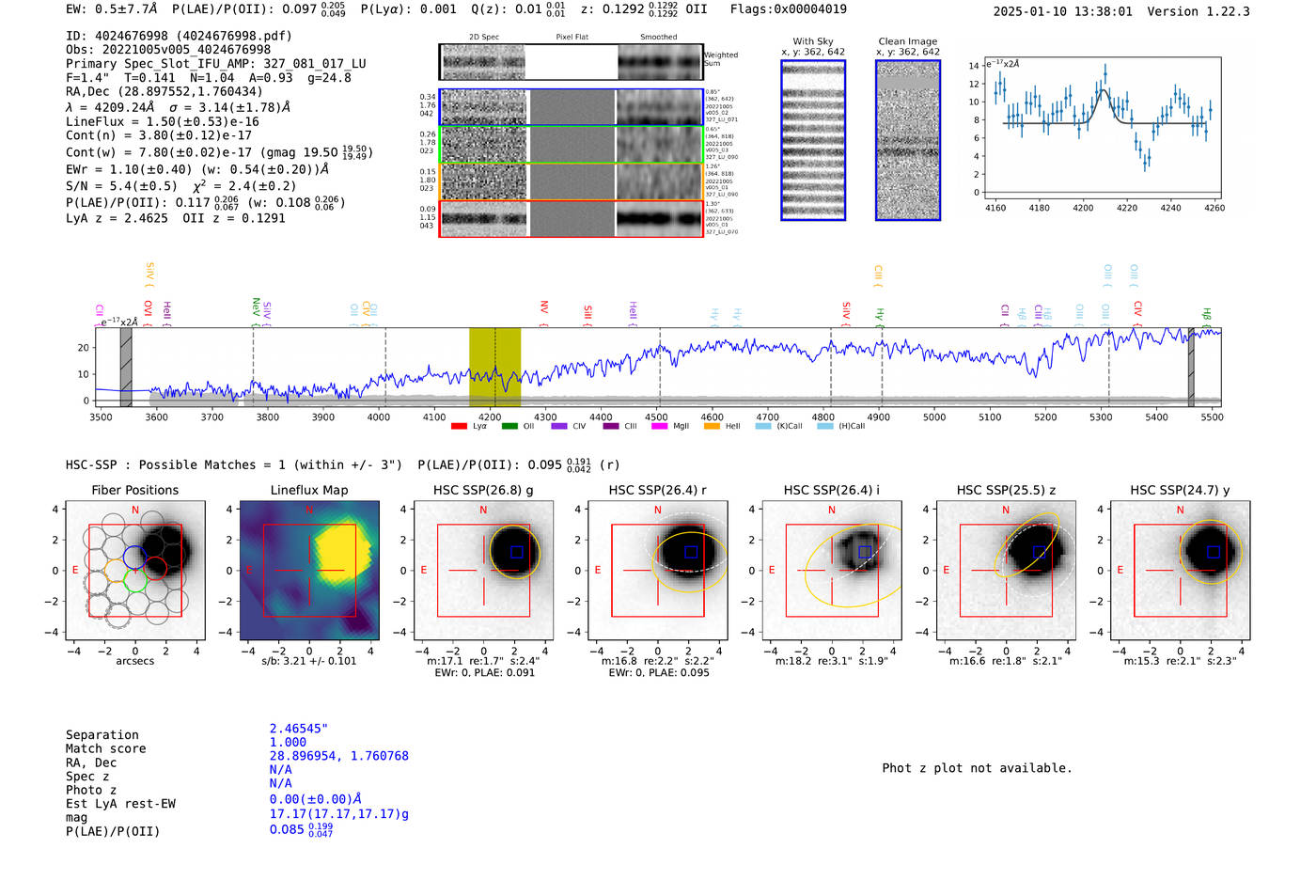
Task: Click the blue-outlined 2D spectrum row
Action: click(x=571, y=107)
